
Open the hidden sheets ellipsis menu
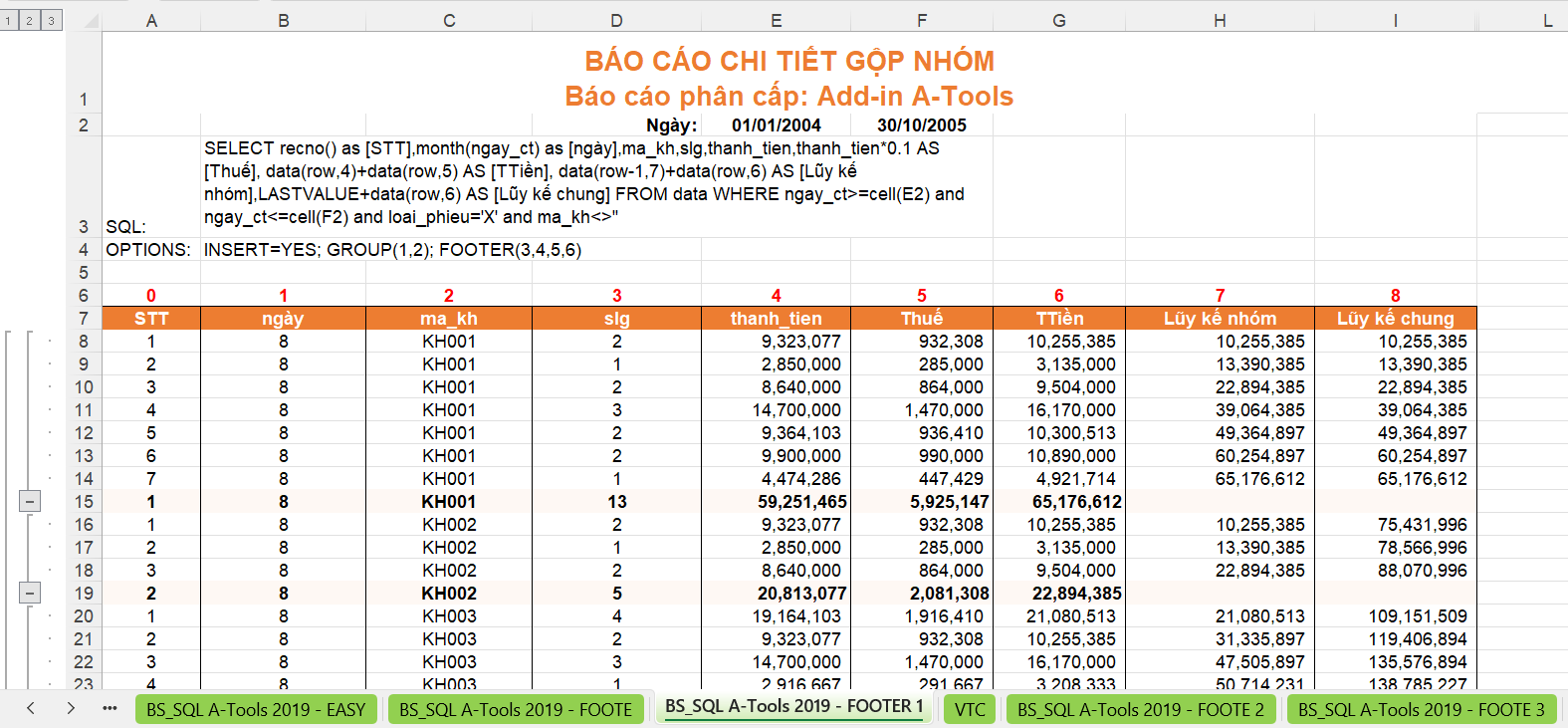pyautogui.click(x=110, y=708)
